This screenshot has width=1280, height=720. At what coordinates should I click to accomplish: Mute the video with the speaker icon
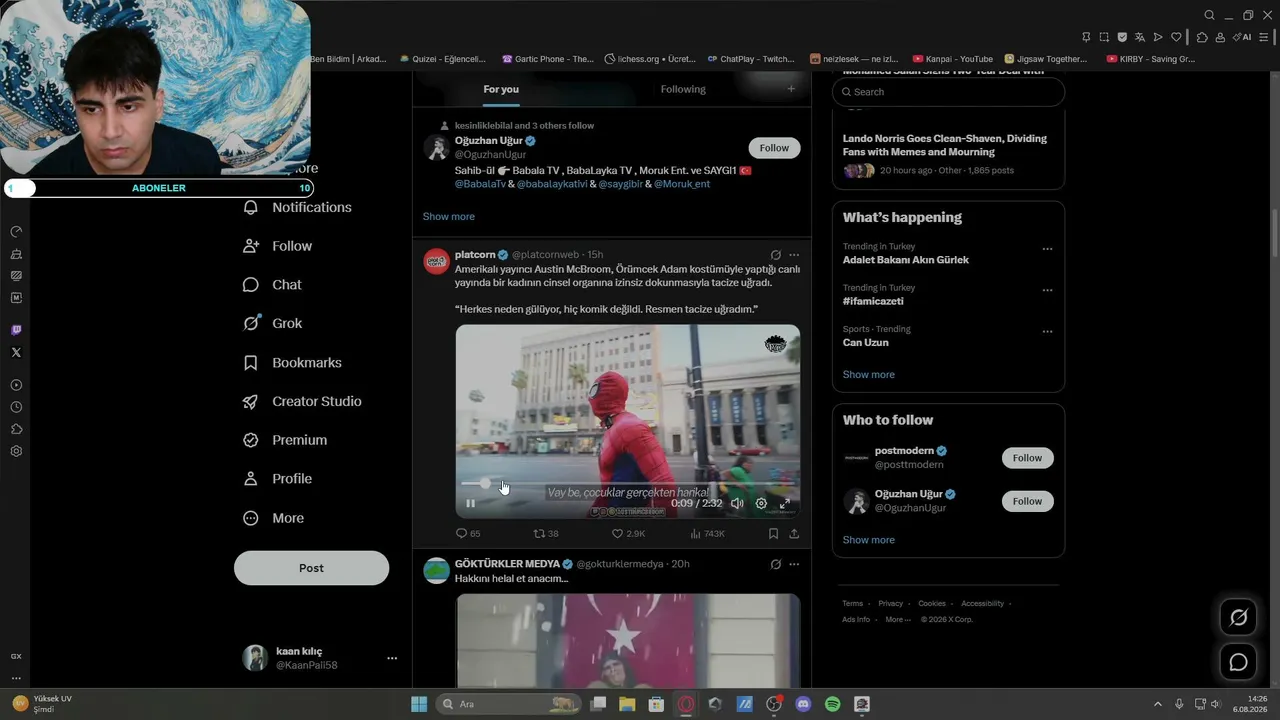coord(737,503)
